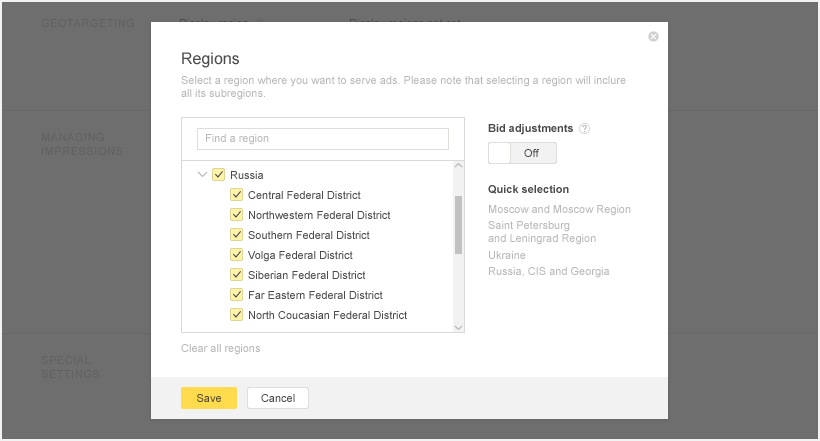Viewport: 820px width, 441px height.
Task: Click the Find a region field
Action: (x=323, y=138)
